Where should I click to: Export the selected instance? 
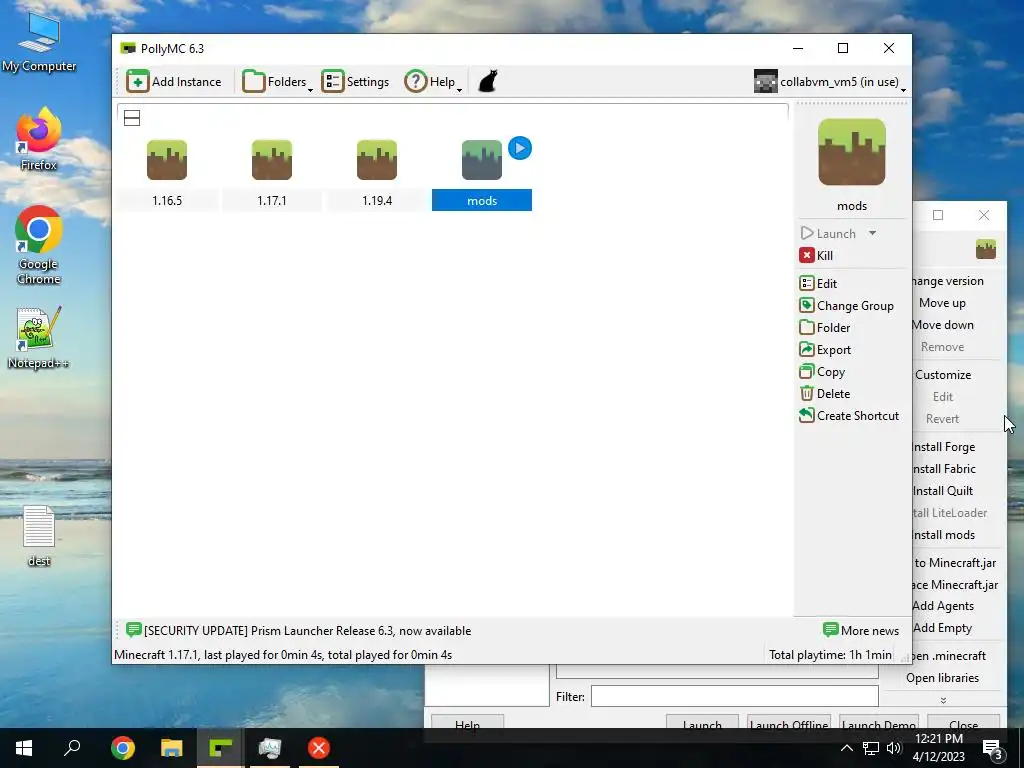825,350
